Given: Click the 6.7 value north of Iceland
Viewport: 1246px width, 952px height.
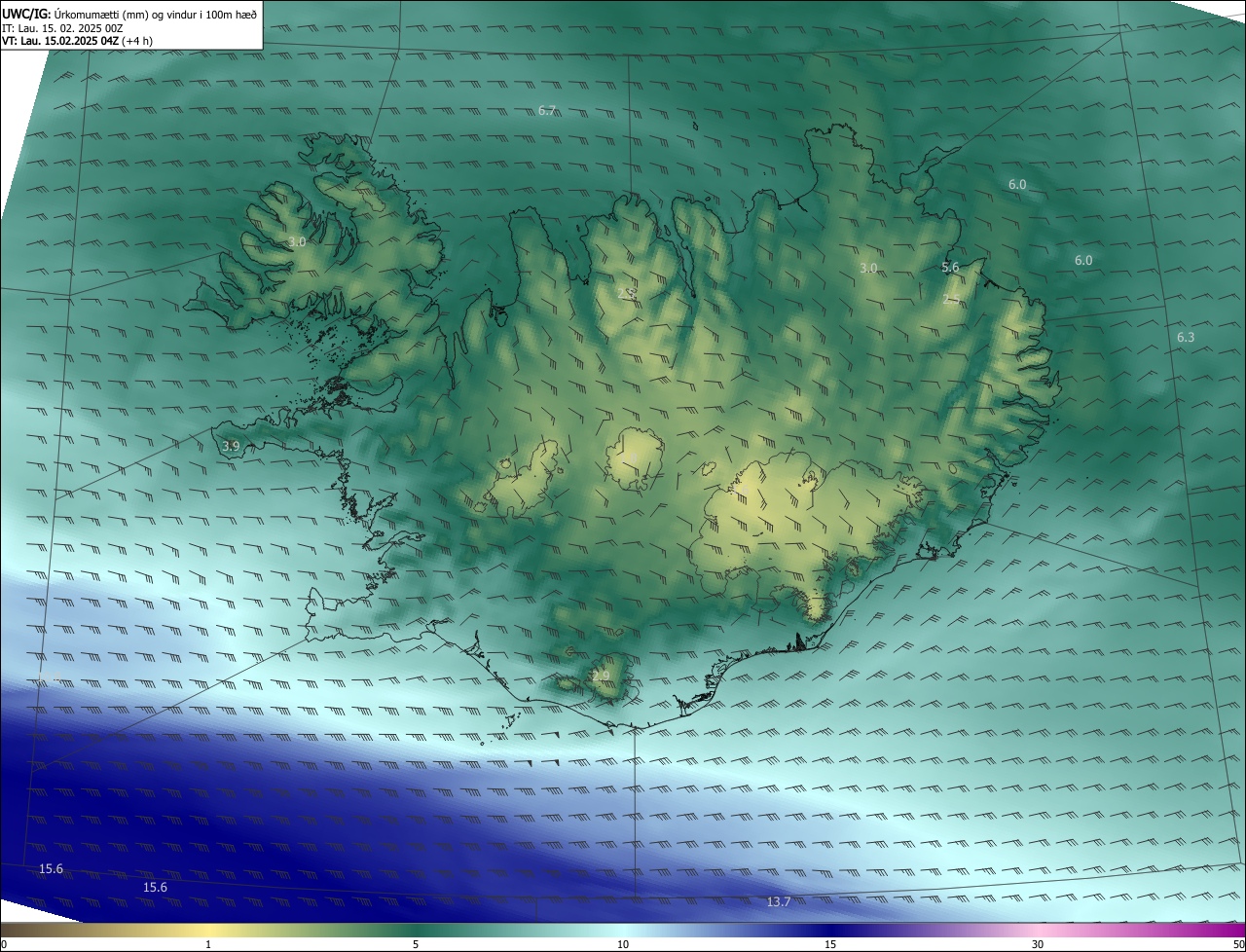Looking at the screenshot, I should click(x=547, y=111).
